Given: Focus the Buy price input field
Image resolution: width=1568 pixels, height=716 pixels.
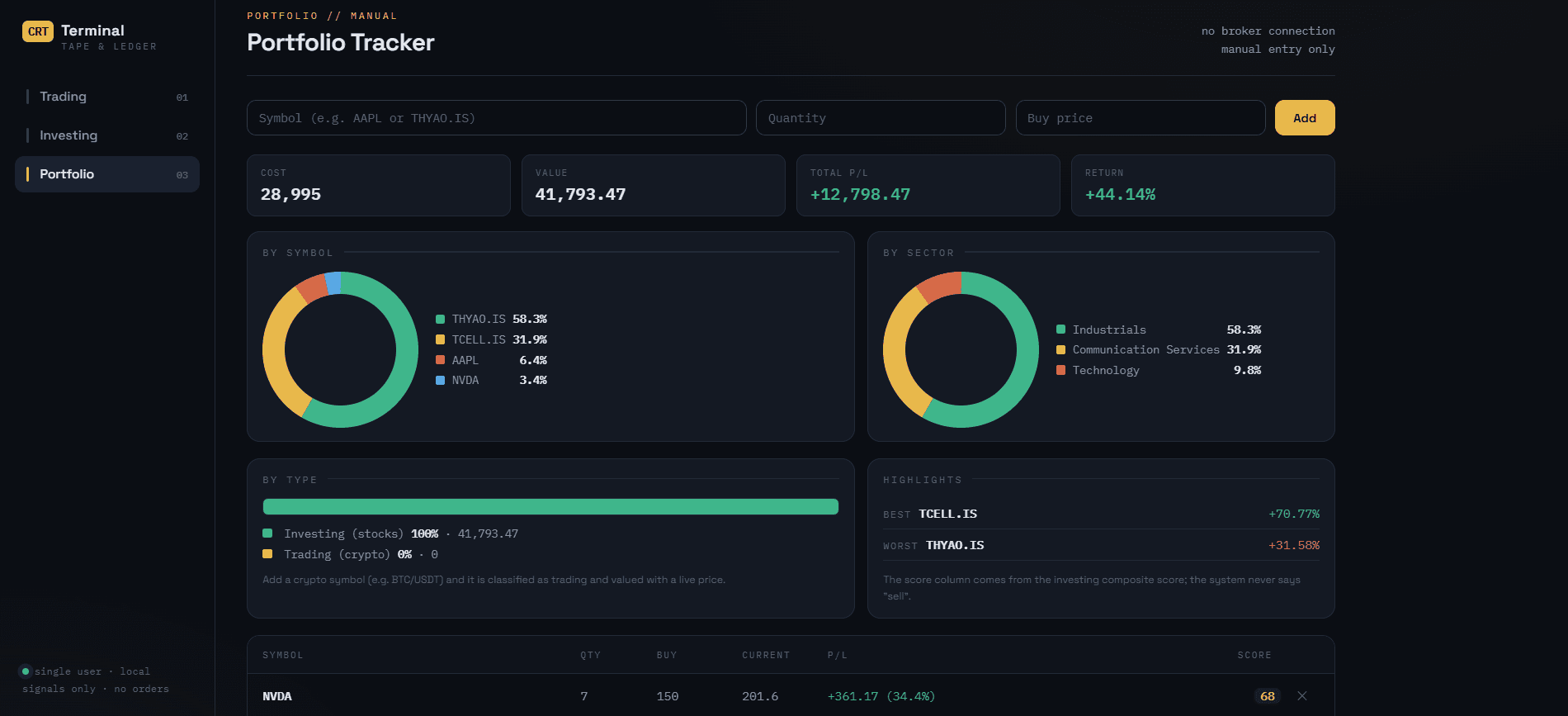Looking at the screenshot, I should click(1141, 118).
